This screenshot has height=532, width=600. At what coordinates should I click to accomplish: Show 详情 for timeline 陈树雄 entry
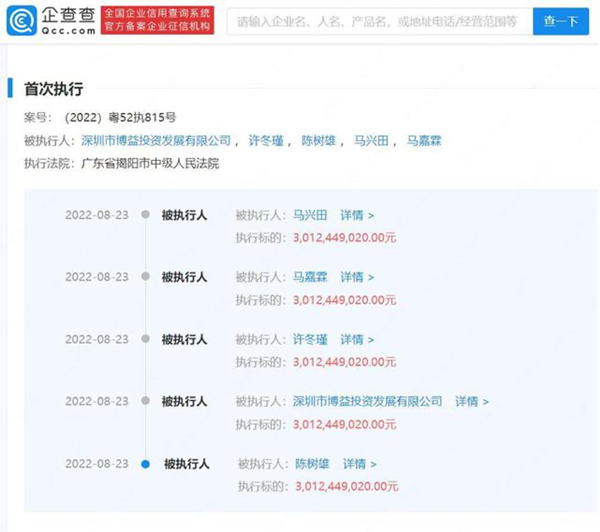pos(360,464)
